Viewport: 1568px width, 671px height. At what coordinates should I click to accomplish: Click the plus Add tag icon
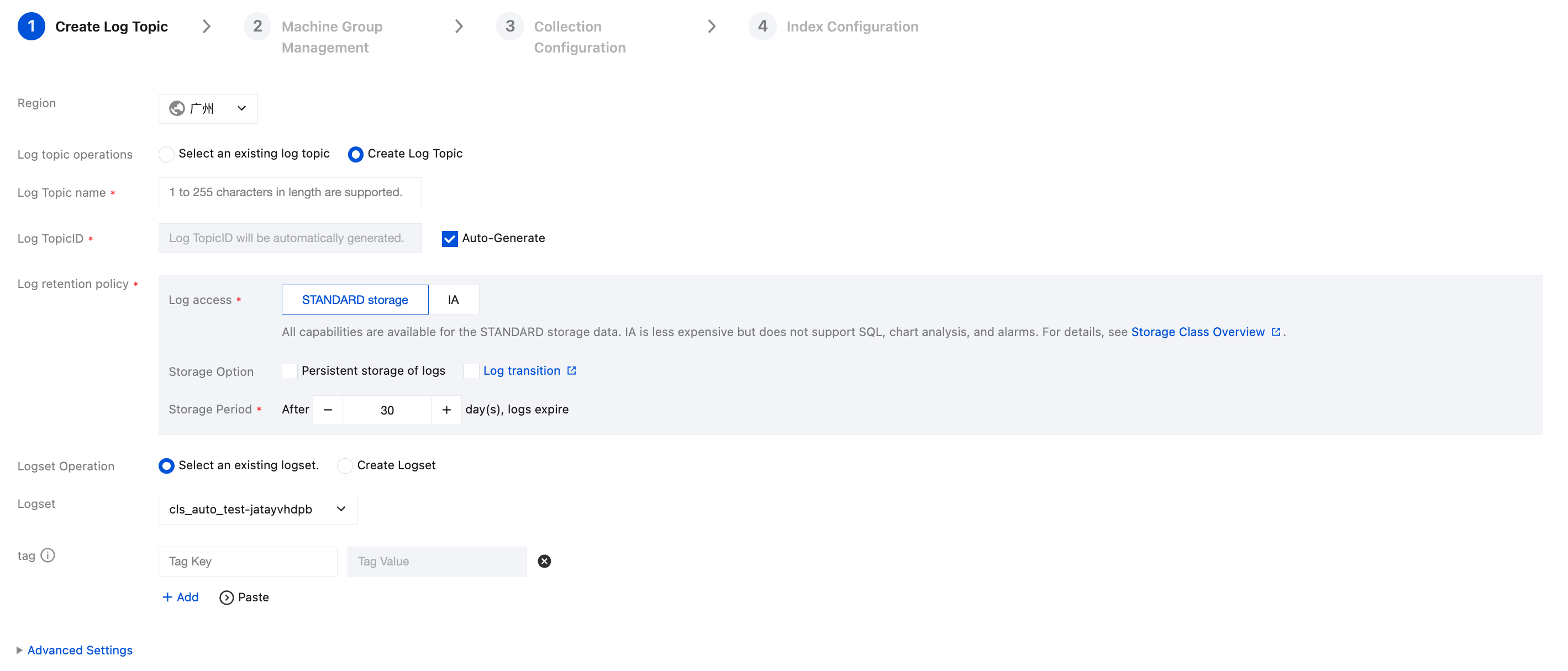coord(167,597)
